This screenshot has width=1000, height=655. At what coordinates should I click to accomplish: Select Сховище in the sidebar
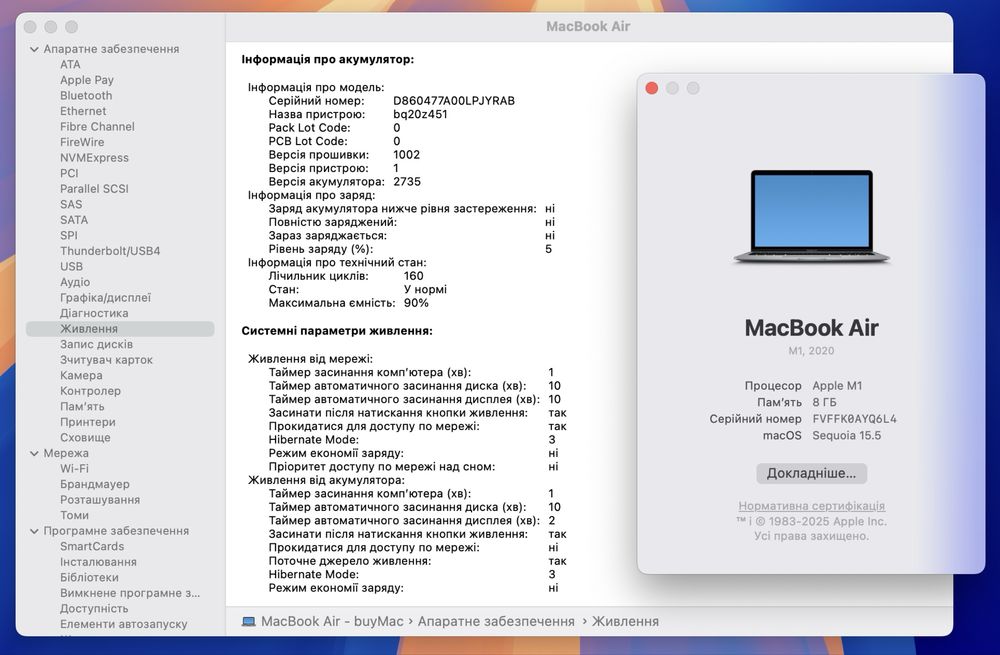coord(85,438)
